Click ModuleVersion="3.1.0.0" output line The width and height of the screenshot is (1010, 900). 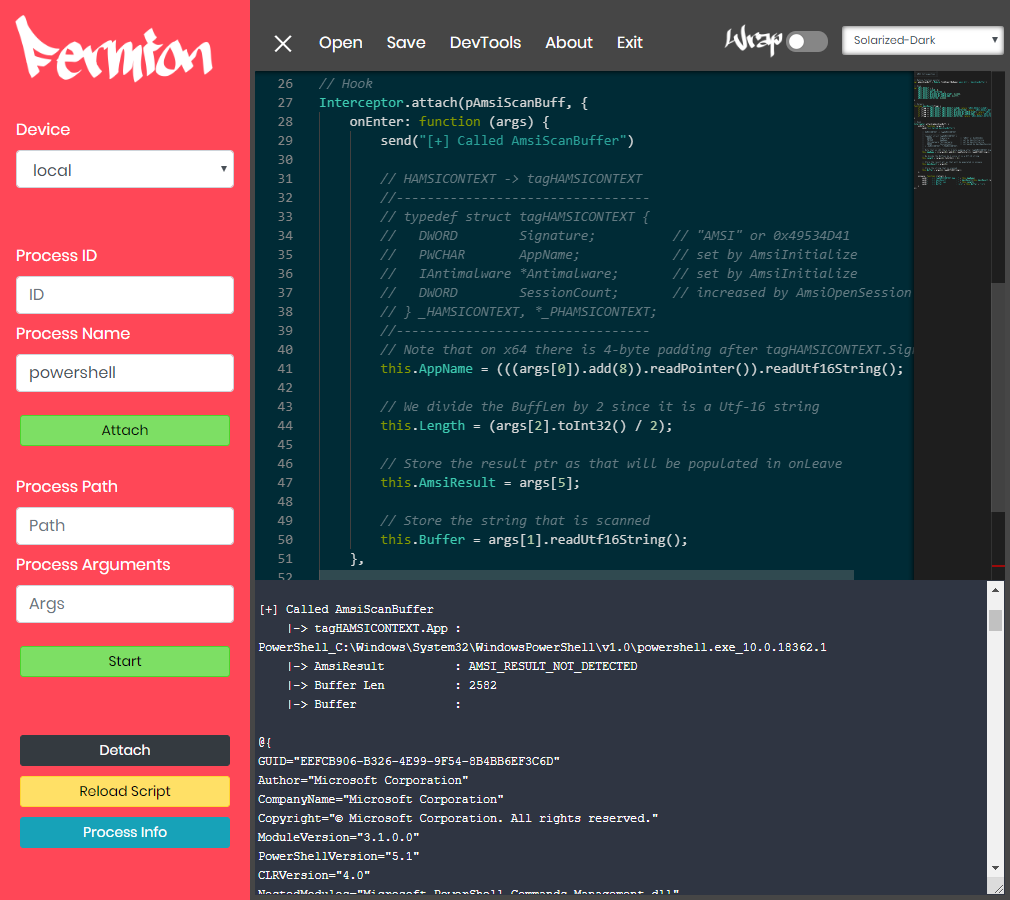click(338, 838)
